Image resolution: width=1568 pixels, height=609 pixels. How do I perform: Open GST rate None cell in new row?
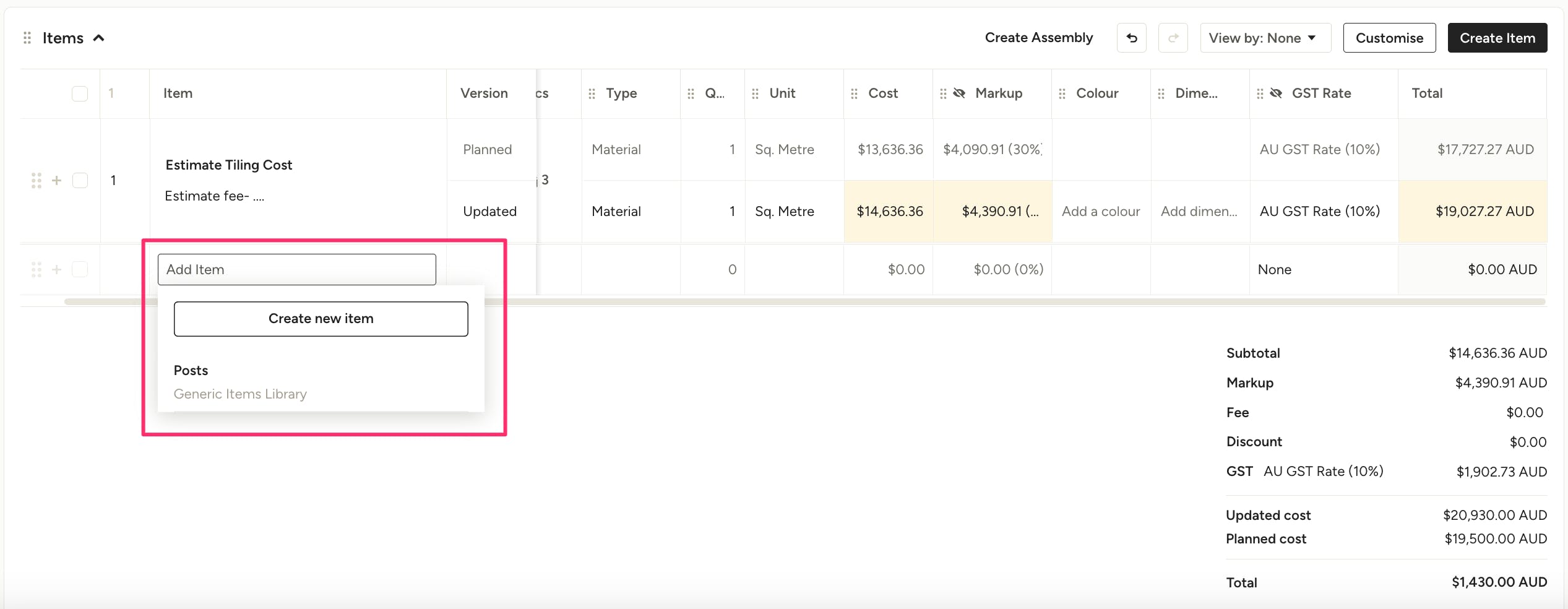coord(1275,270)
